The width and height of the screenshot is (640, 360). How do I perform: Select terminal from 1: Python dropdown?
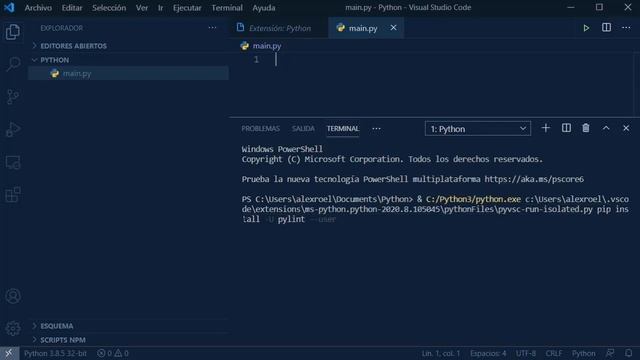(x=478, y=129)
